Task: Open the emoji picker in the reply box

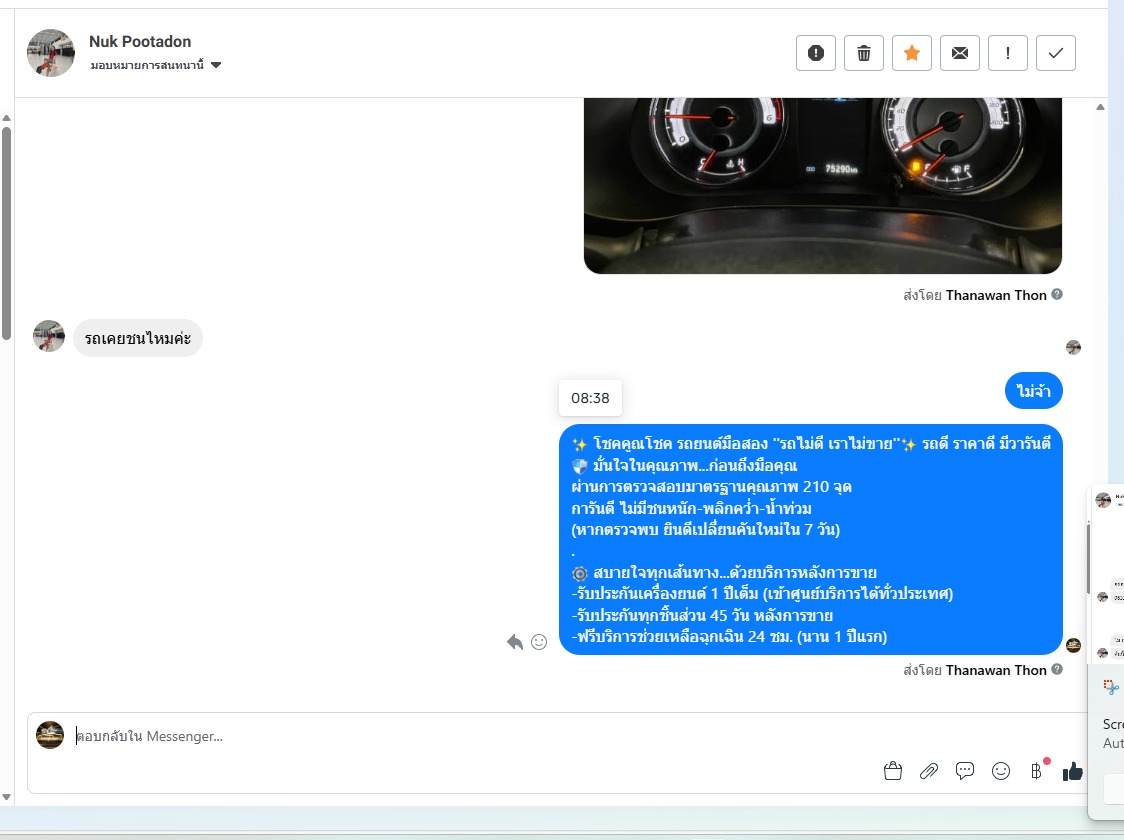Action: click(x=1001, y=771)
